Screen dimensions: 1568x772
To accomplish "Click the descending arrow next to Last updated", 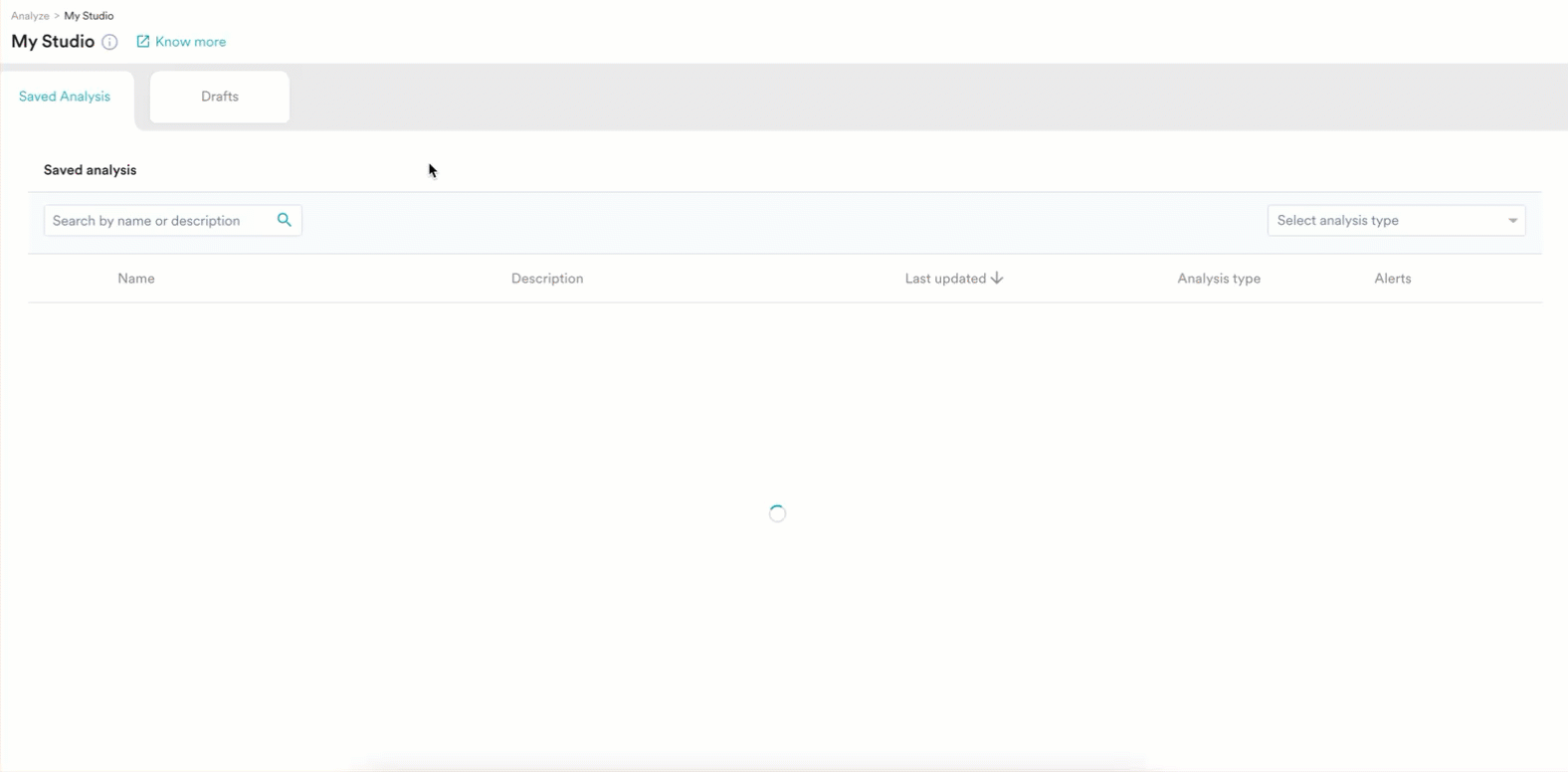I will (997, 279).
